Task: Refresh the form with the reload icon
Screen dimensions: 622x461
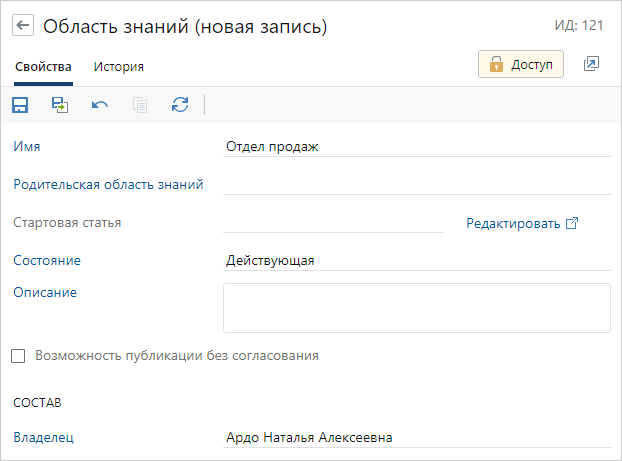Action: click(x=180, y=105)
